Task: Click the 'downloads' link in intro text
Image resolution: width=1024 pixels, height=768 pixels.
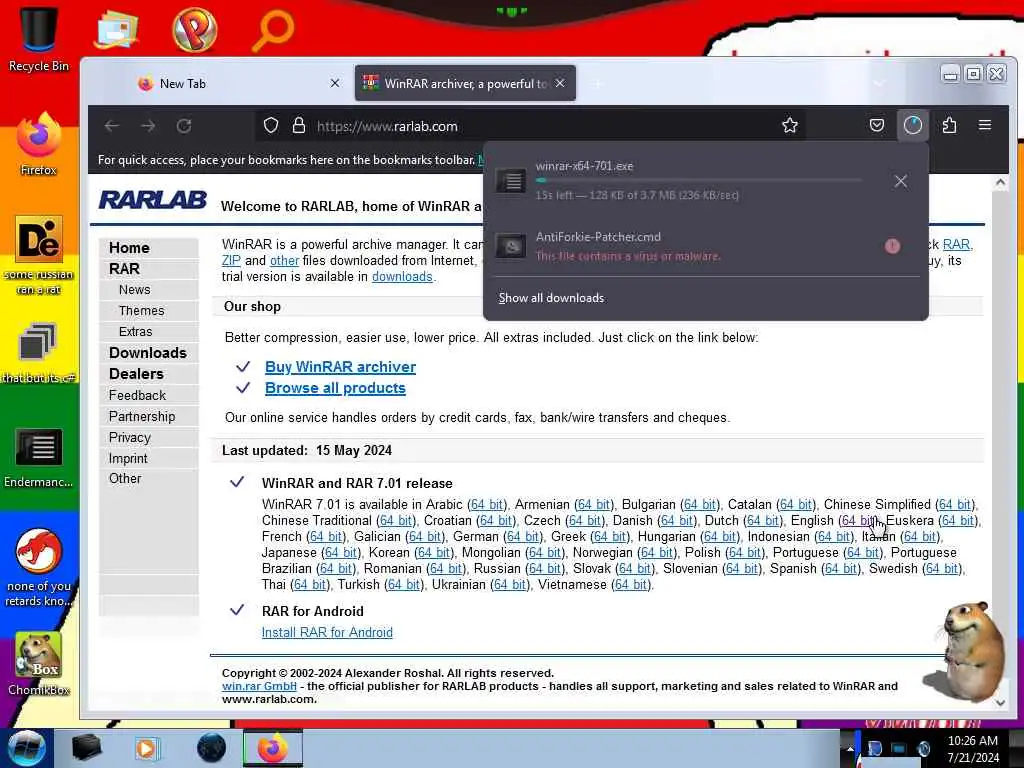Action: click(x=402, y=276)
